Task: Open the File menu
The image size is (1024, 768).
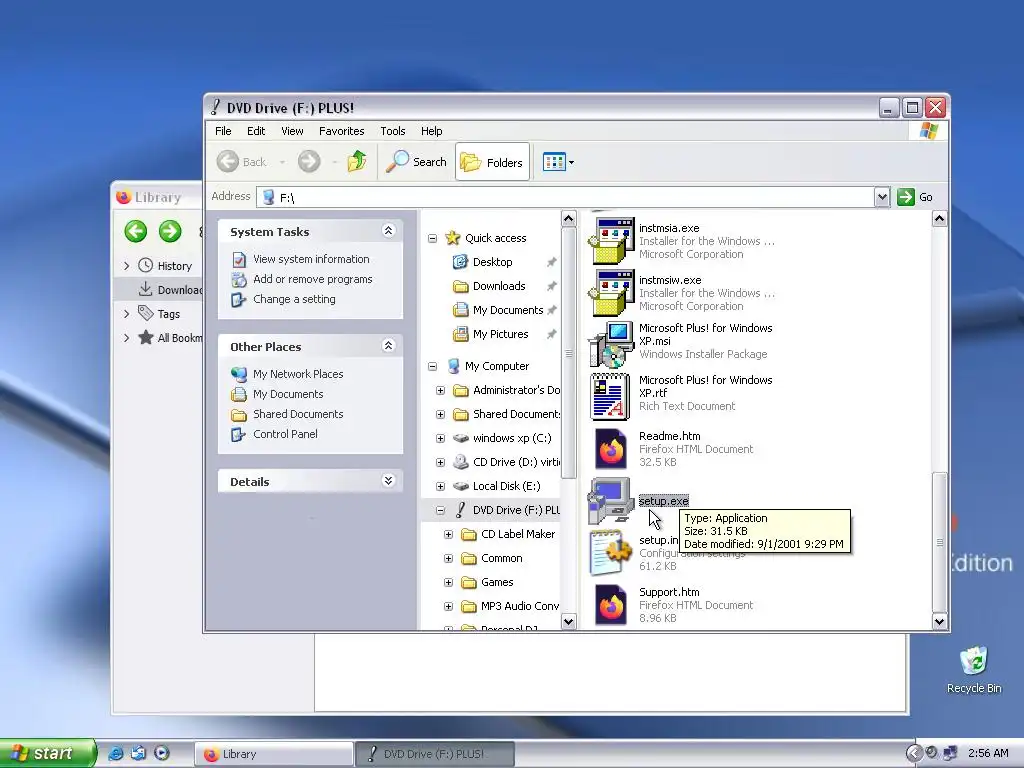Action: (223, 131)
